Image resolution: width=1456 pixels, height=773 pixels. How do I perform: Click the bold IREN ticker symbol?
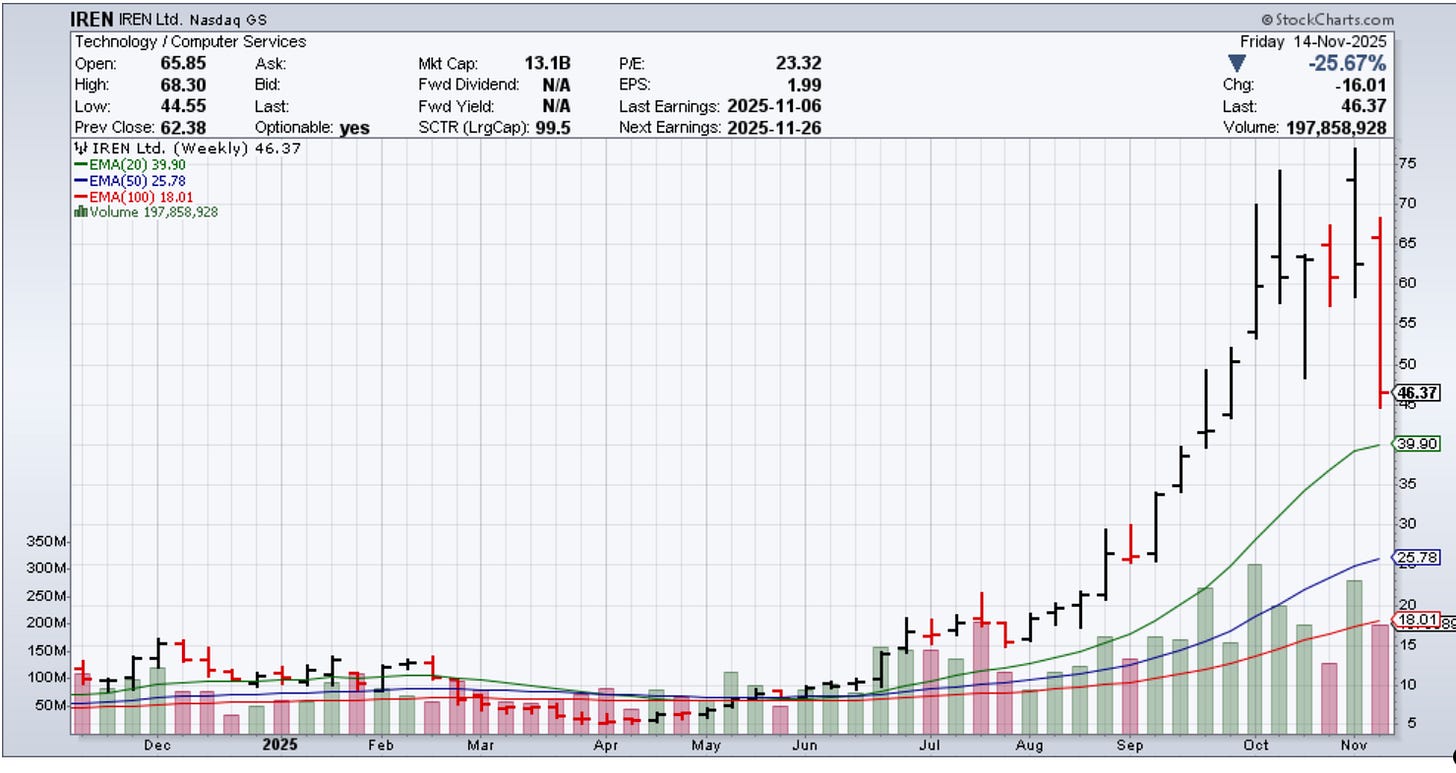[x=91, y=20]
